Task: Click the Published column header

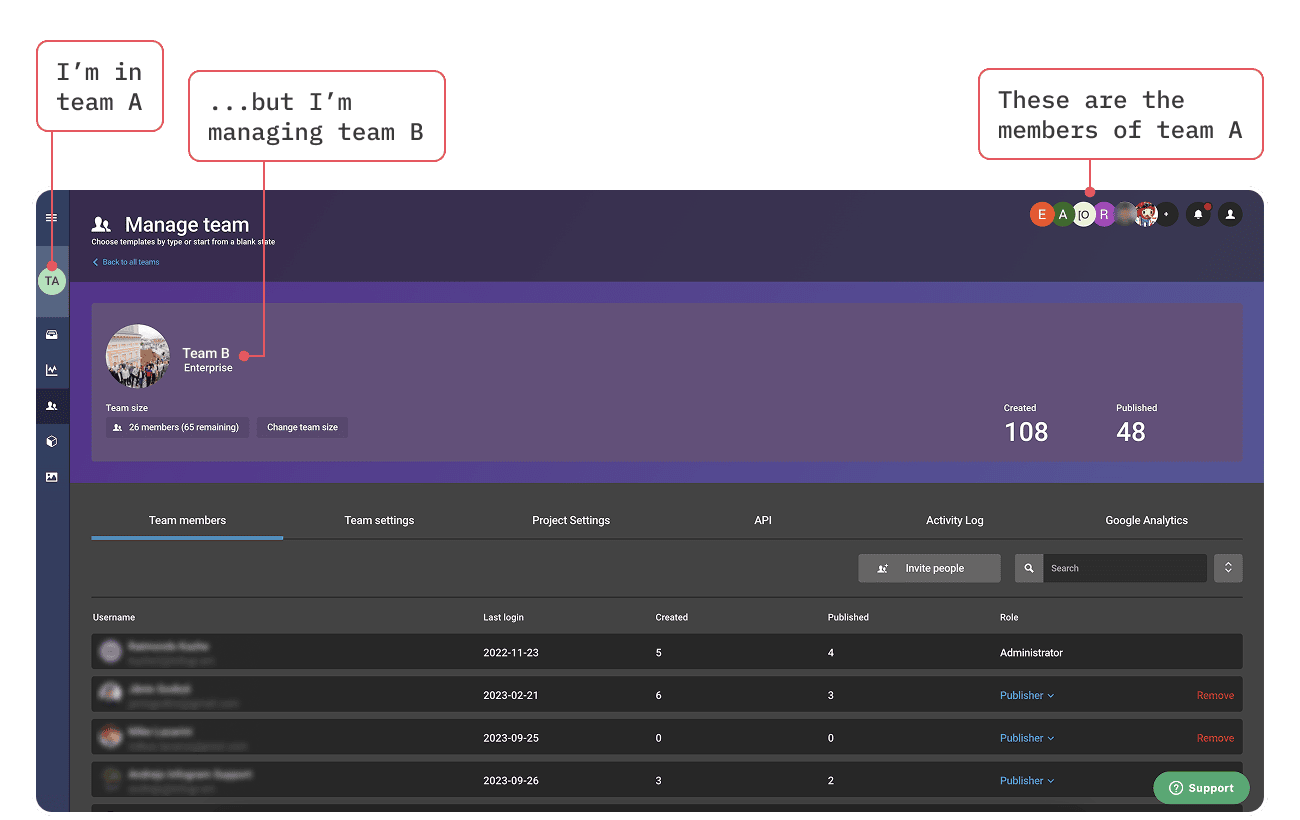Action: (x=848, y=617)
